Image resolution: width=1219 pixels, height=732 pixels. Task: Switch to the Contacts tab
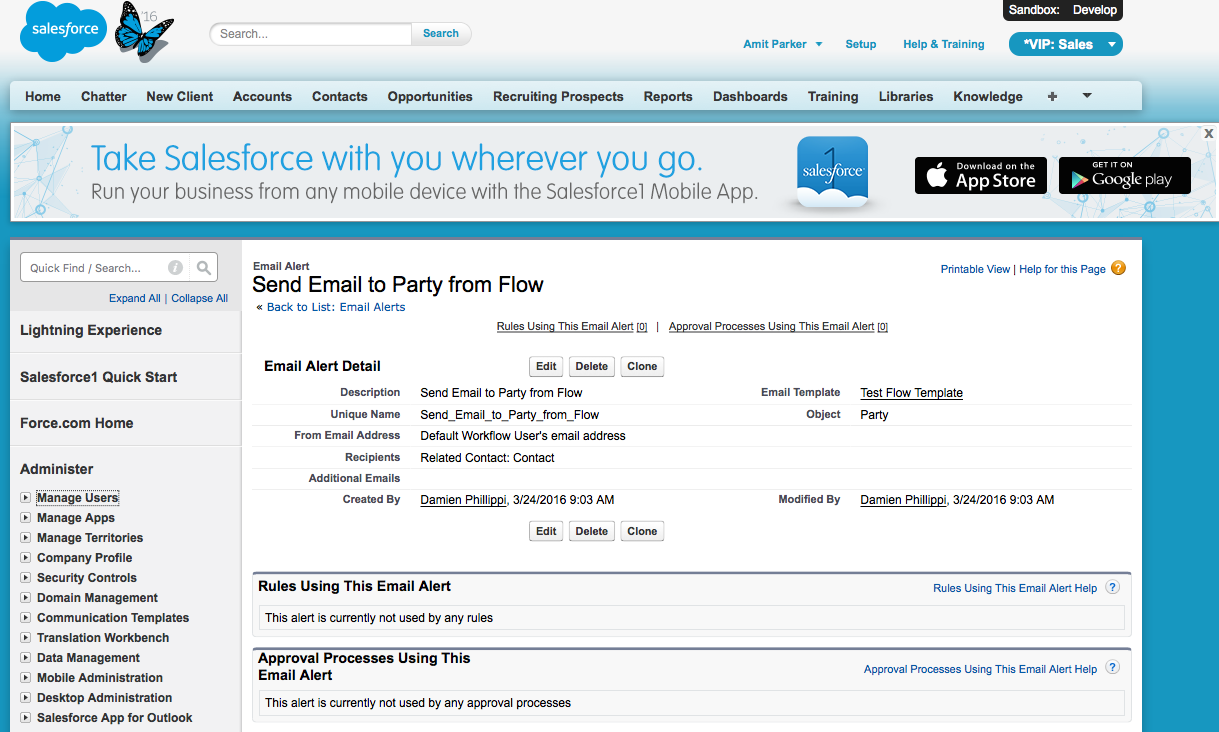coord(340,97)
